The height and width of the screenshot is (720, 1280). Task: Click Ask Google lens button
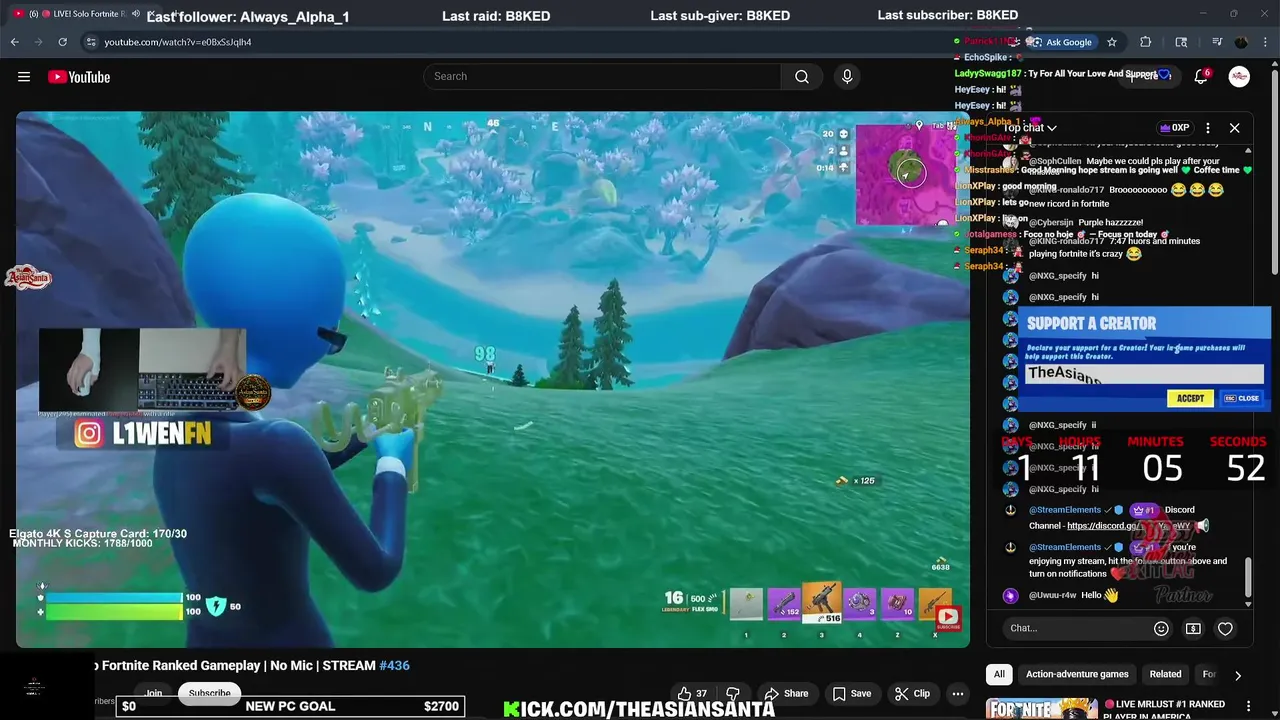click(1062, 42)
